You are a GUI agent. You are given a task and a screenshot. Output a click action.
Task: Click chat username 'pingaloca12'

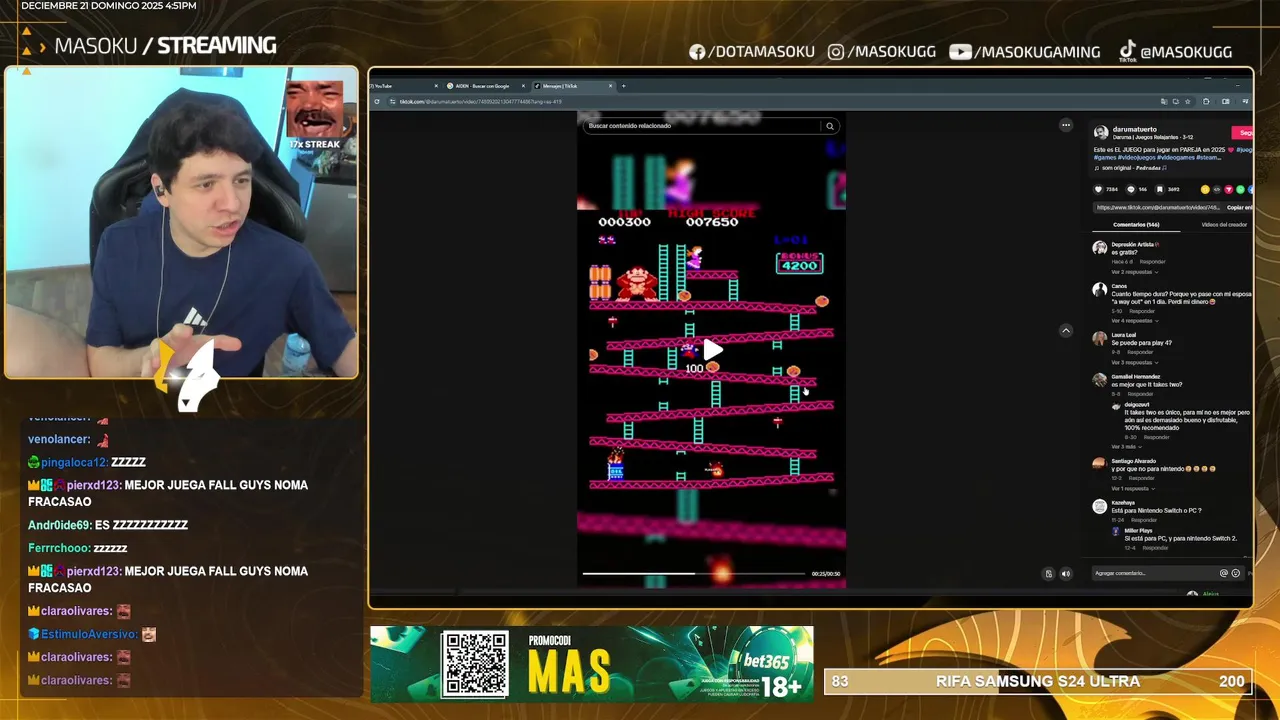(x=73, y=463)
